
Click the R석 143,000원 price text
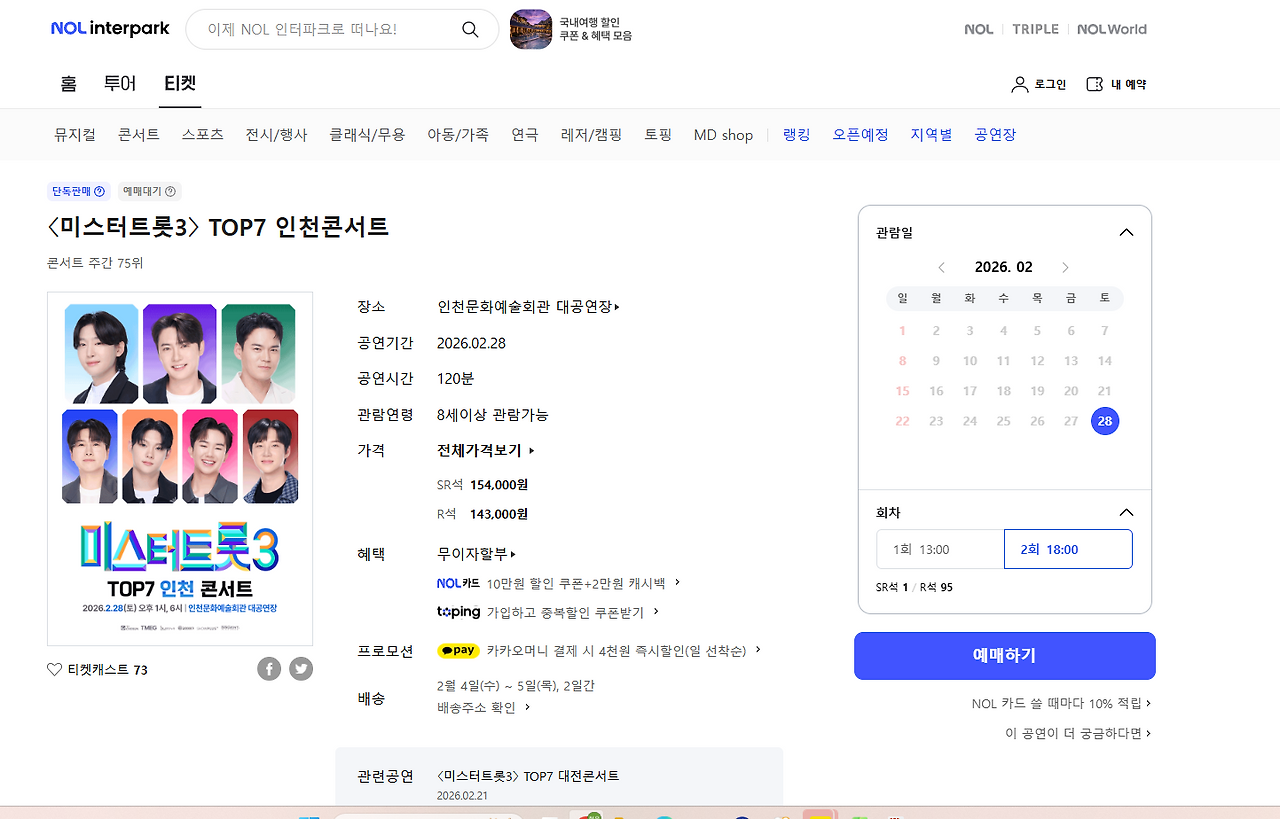point(482,514)
